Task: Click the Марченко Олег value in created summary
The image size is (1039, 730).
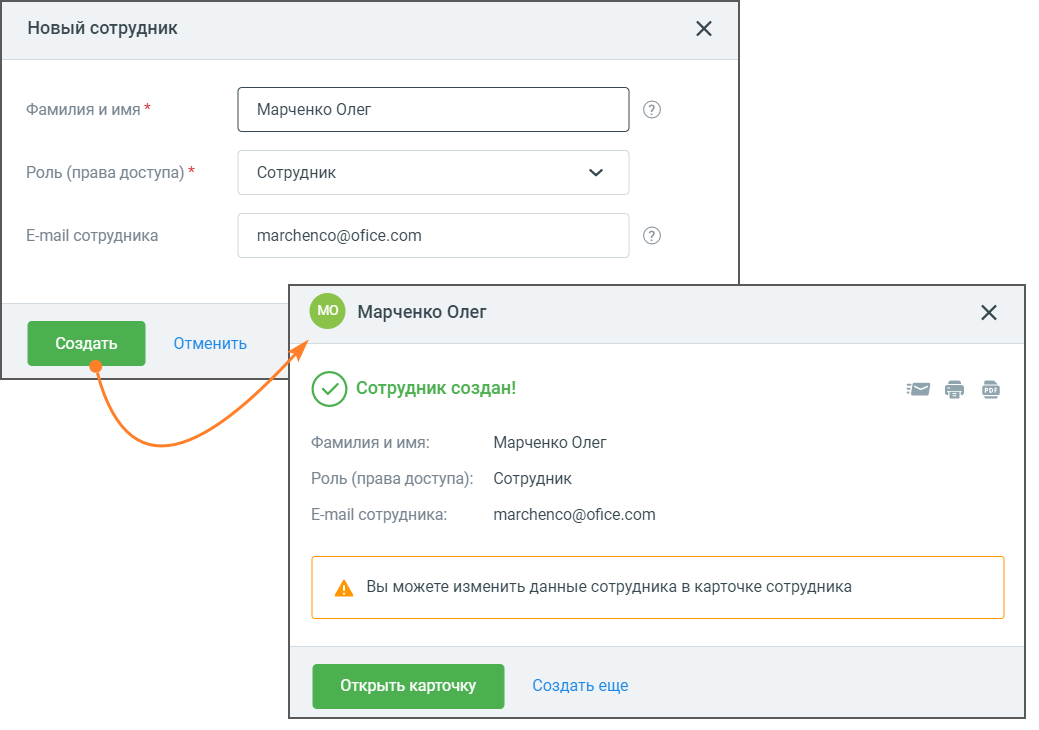Action: point(550,443)
